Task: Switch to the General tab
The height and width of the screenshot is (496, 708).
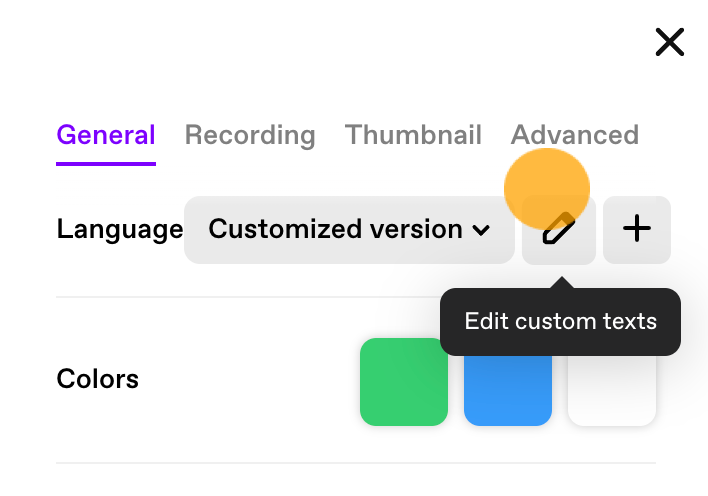Action: click(106, 135)
